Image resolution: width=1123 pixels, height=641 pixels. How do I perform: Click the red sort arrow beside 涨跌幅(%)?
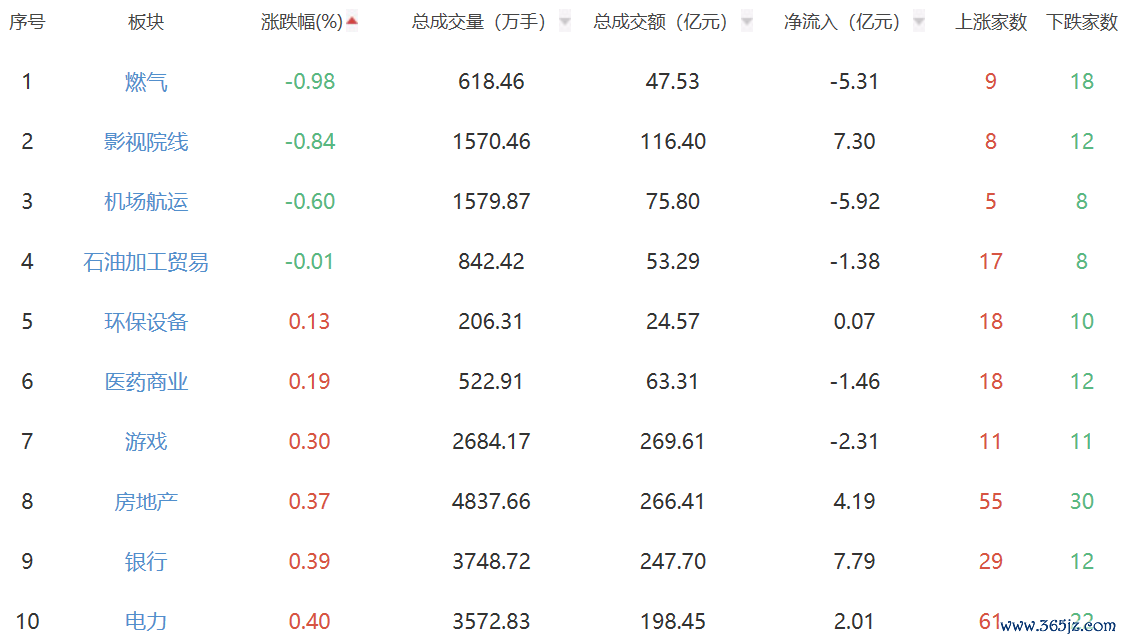coord(352,21)
